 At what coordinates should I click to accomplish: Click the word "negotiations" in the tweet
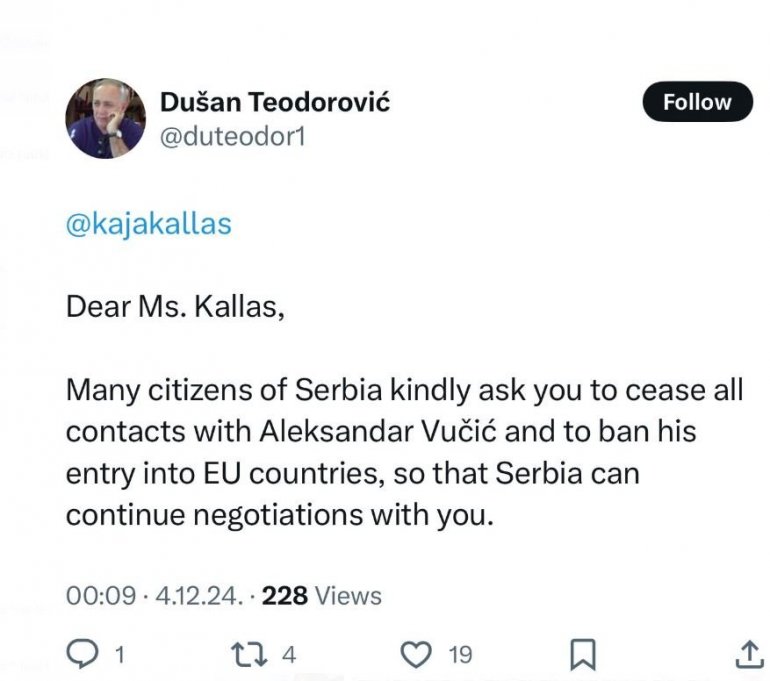click(x=266, y=514)
